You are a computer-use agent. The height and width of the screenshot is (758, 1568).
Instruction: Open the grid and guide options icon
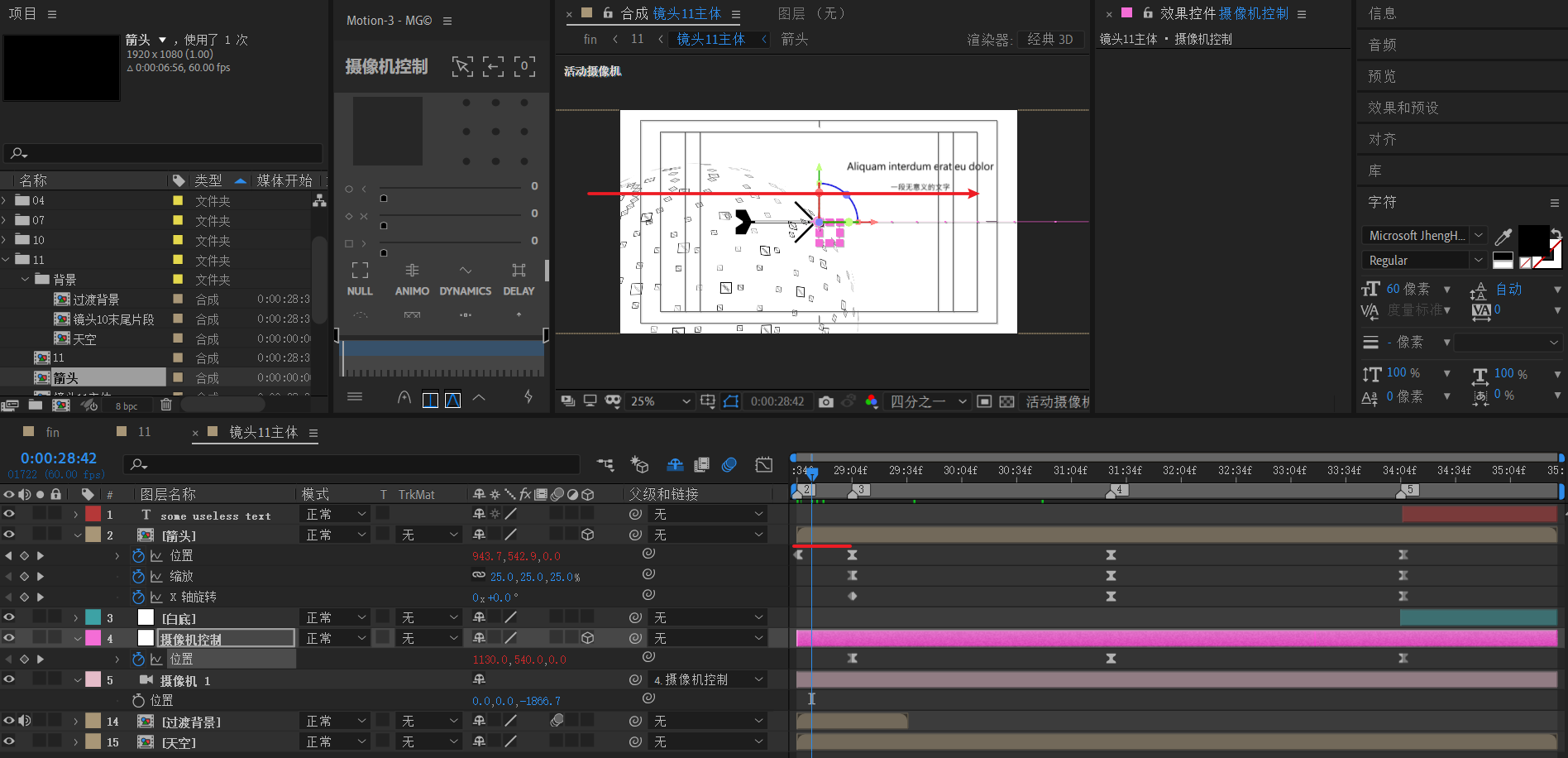pyautogui.click(x=707, y=401)
